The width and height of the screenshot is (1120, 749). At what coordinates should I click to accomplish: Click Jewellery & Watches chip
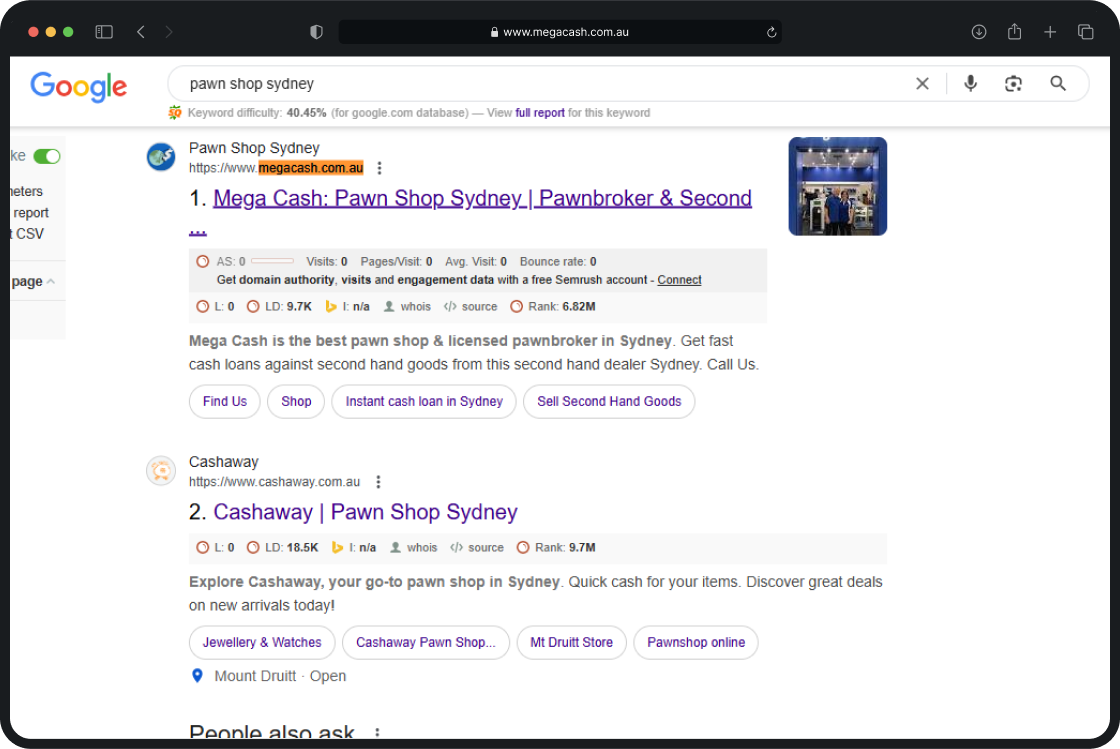(262, 643)
